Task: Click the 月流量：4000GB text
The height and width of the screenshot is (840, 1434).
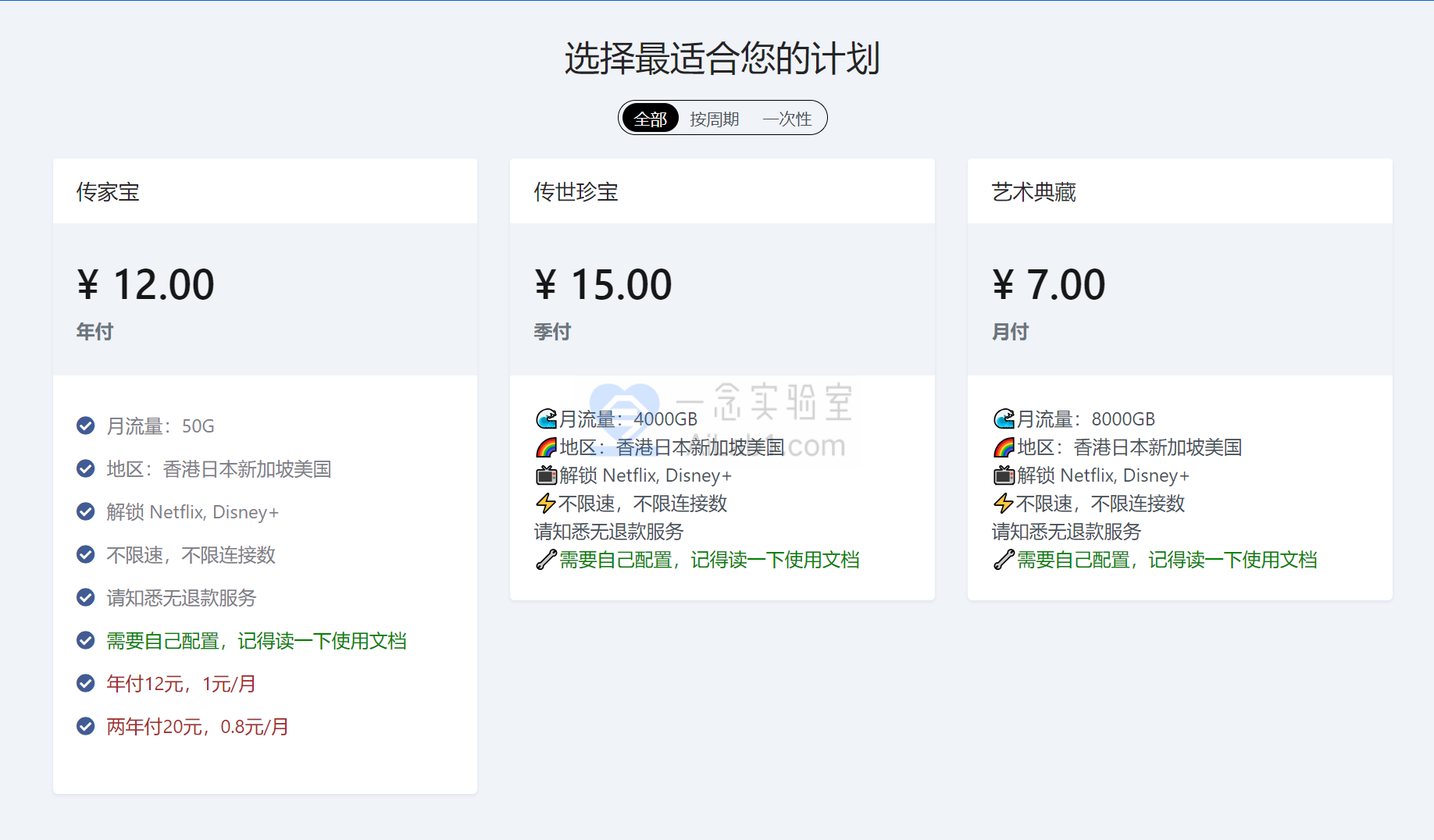Action: click(x=628, y=419)
